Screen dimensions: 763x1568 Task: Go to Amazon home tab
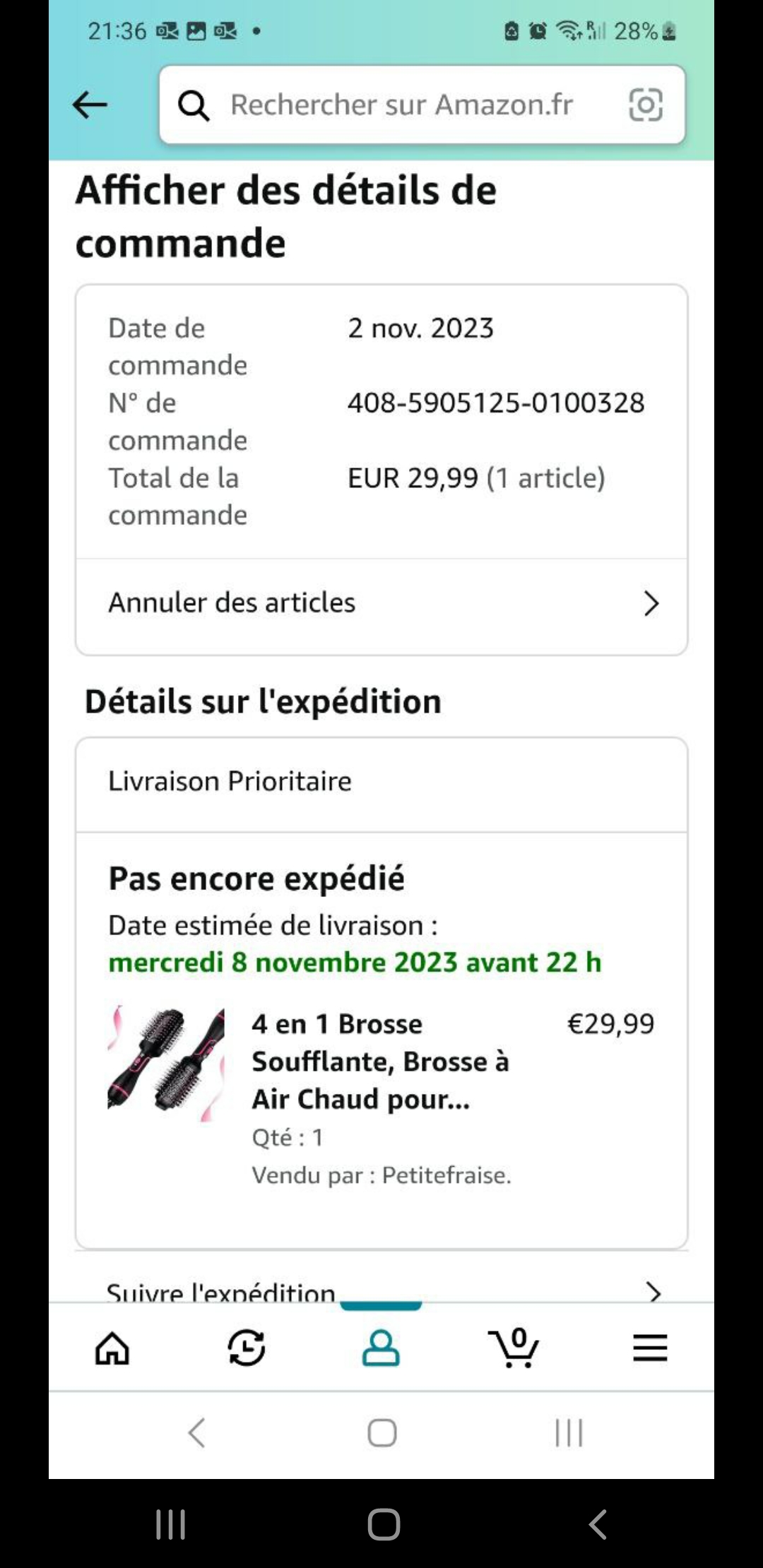coord(112,1348)
